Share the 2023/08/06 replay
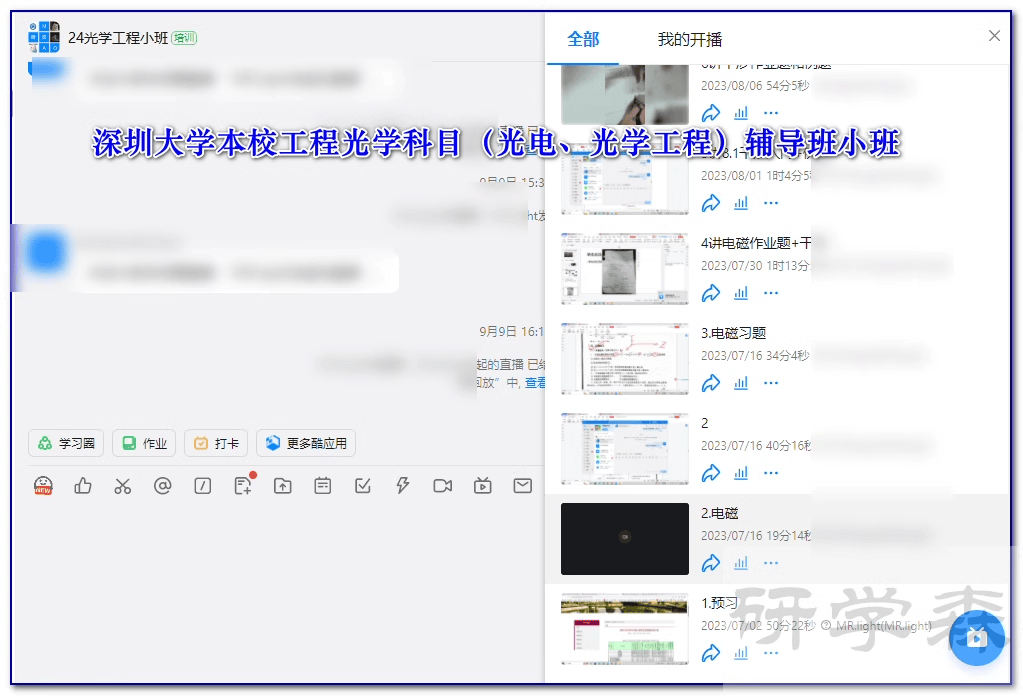Image resolution: width=1023 pixels, height=696 pixels. coord(710,113)
